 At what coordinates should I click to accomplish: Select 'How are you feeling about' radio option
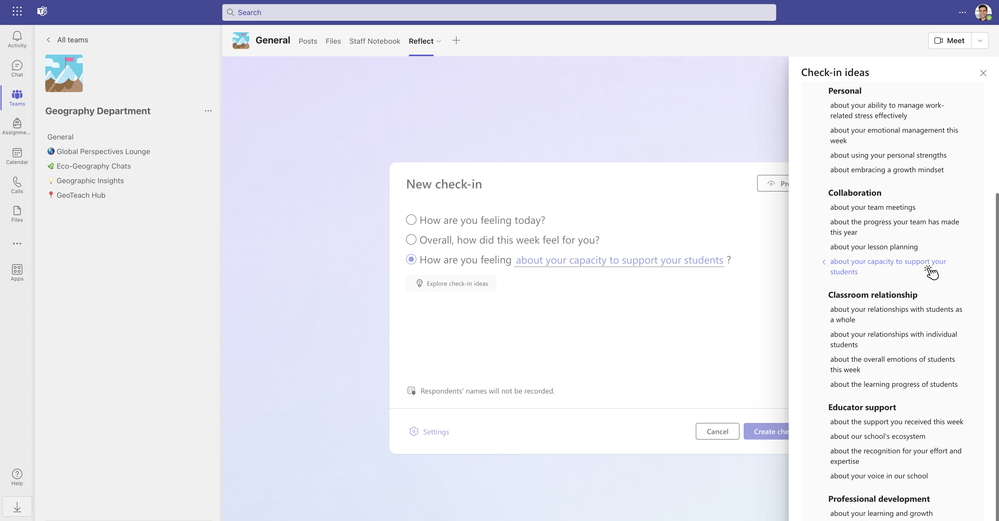pyautogui.click(x=412, y=259)
